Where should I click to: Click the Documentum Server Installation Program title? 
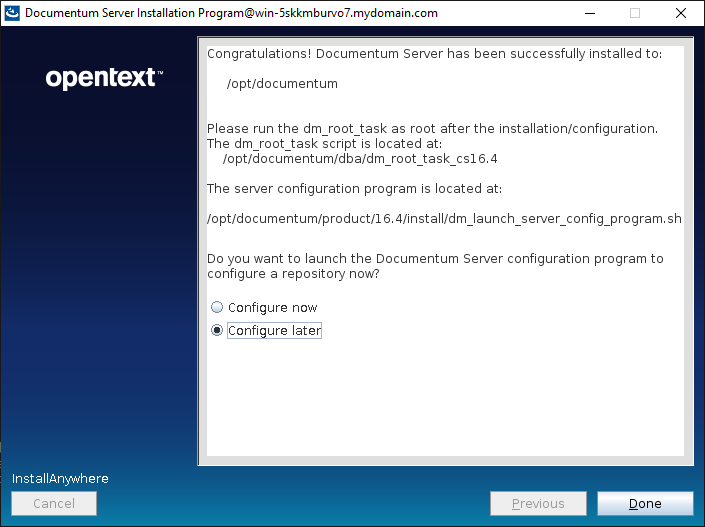[230, 13]
